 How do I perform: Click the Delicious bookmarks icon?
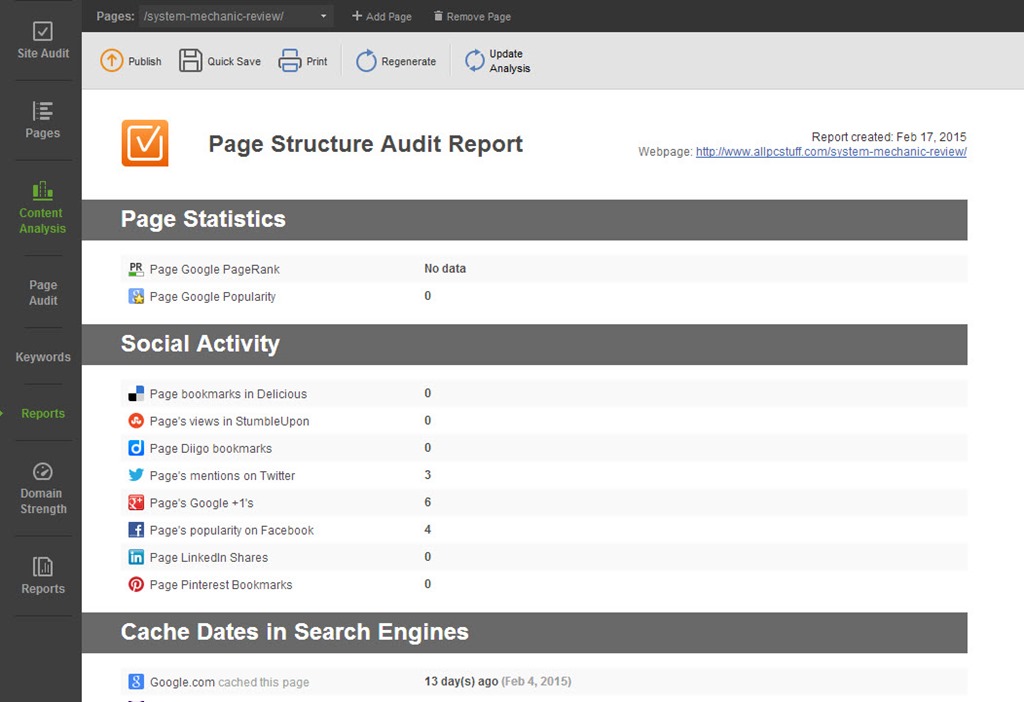(x=136, y=393)
